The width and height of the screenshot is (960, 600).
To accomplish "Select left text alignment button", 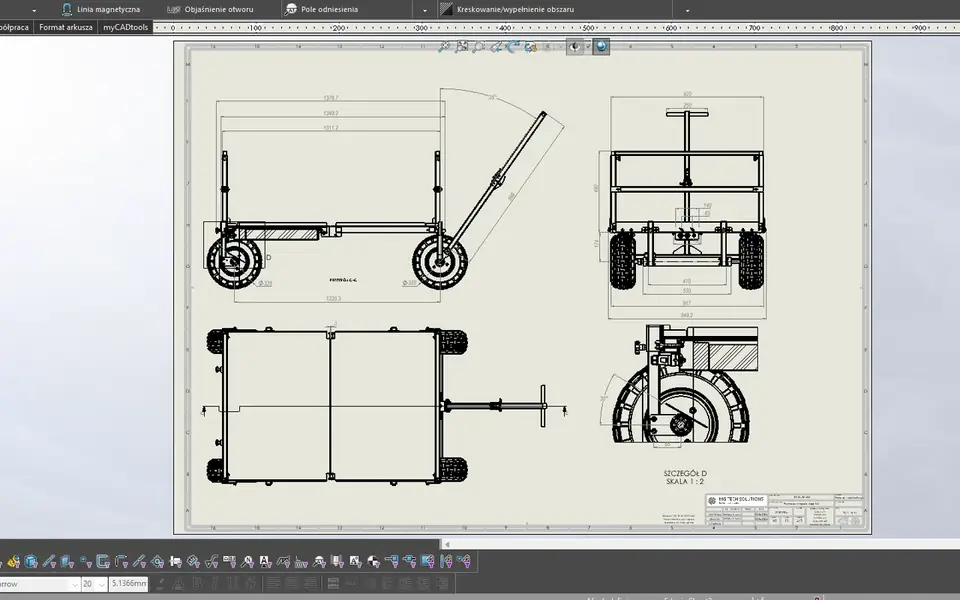I will (x=274, y=584).
